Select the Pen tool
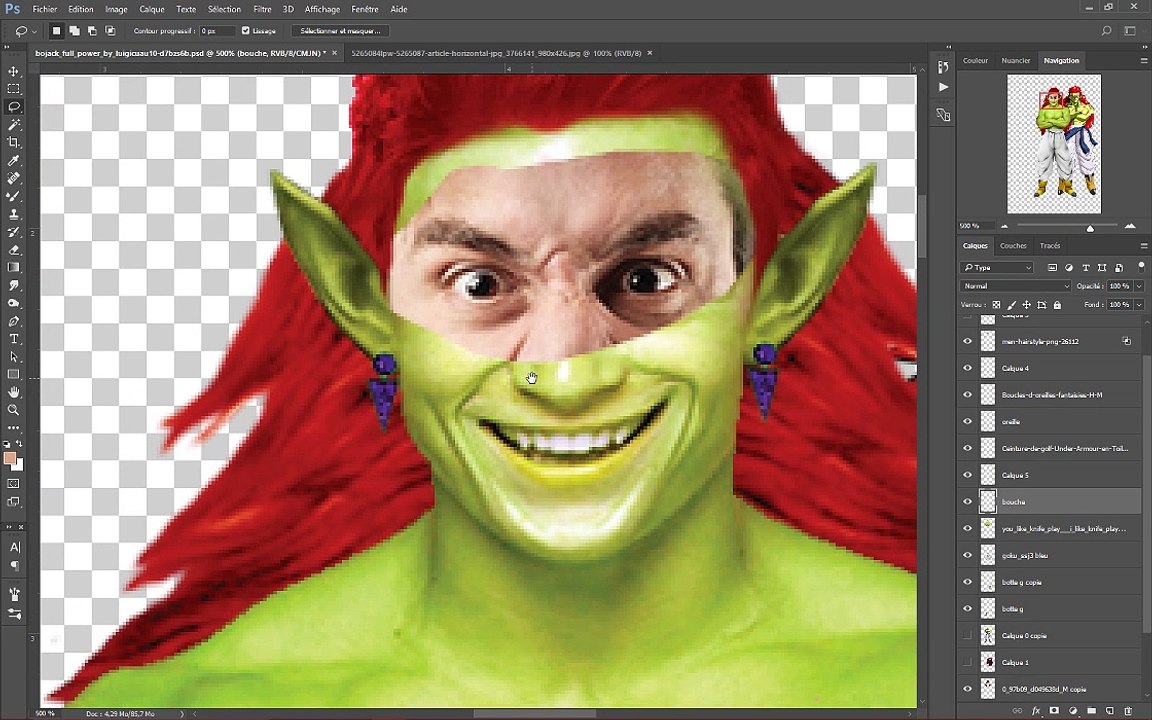 pyautogui.click(x=14, y=321)
